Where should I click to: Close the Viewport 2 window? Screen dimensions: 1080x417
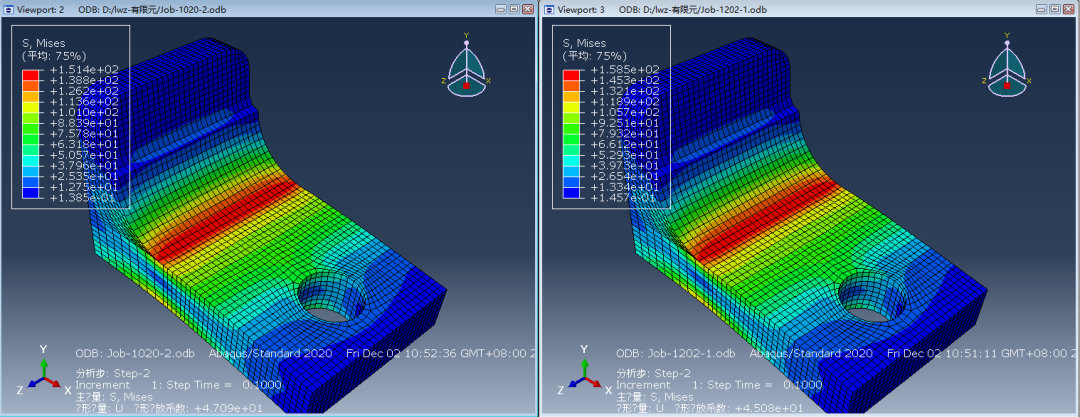pos(528,9)
